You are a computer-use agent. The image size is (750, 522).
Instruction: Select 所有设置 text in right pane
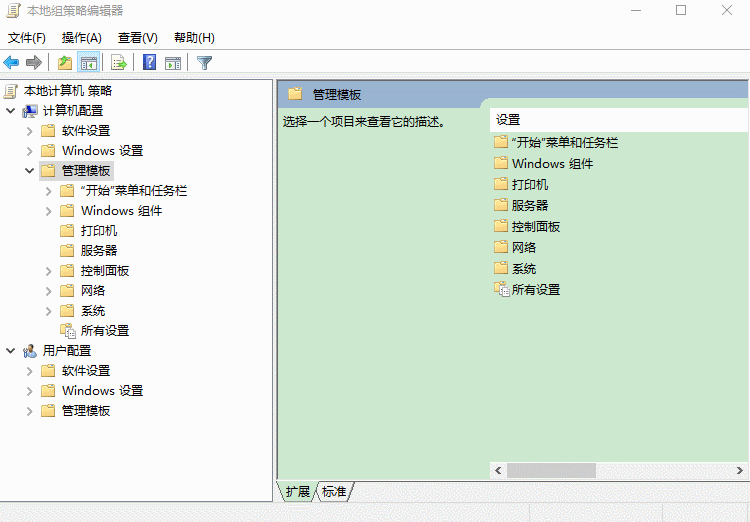point(536,289)
